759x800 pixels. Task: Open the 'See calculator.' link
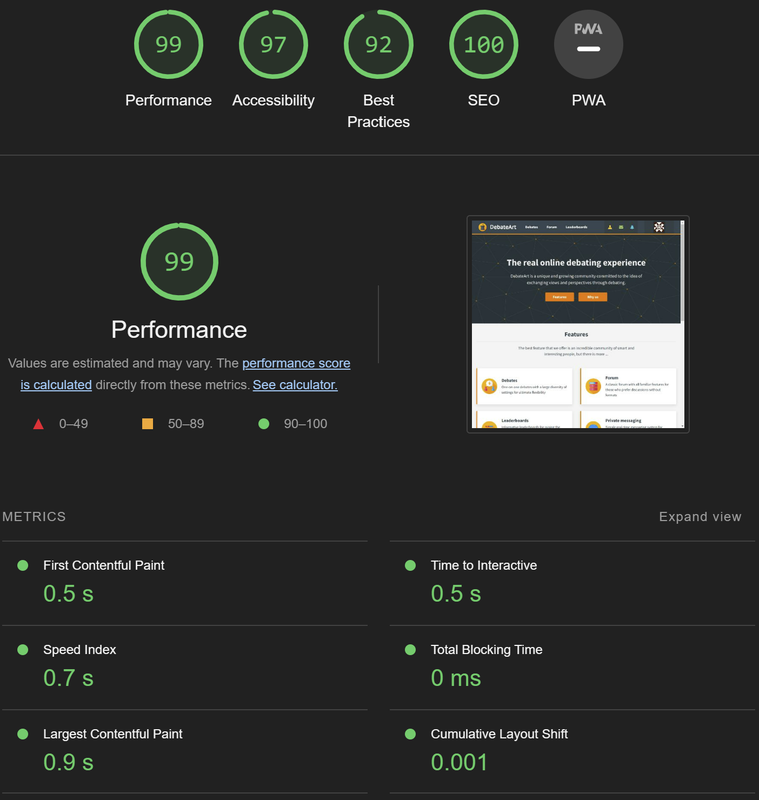coord(295,385)
